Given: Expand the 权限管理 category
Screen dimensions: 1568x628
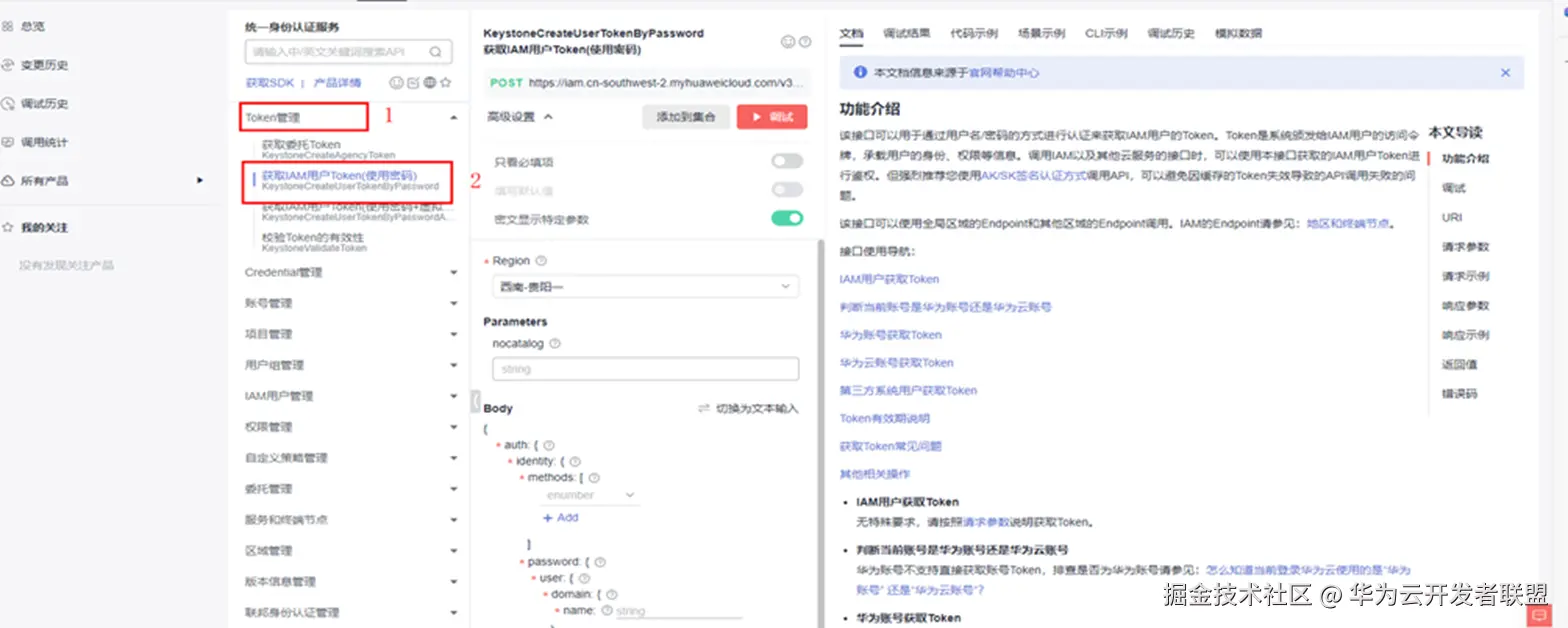Looking at the screenshot, I should 454,427.
